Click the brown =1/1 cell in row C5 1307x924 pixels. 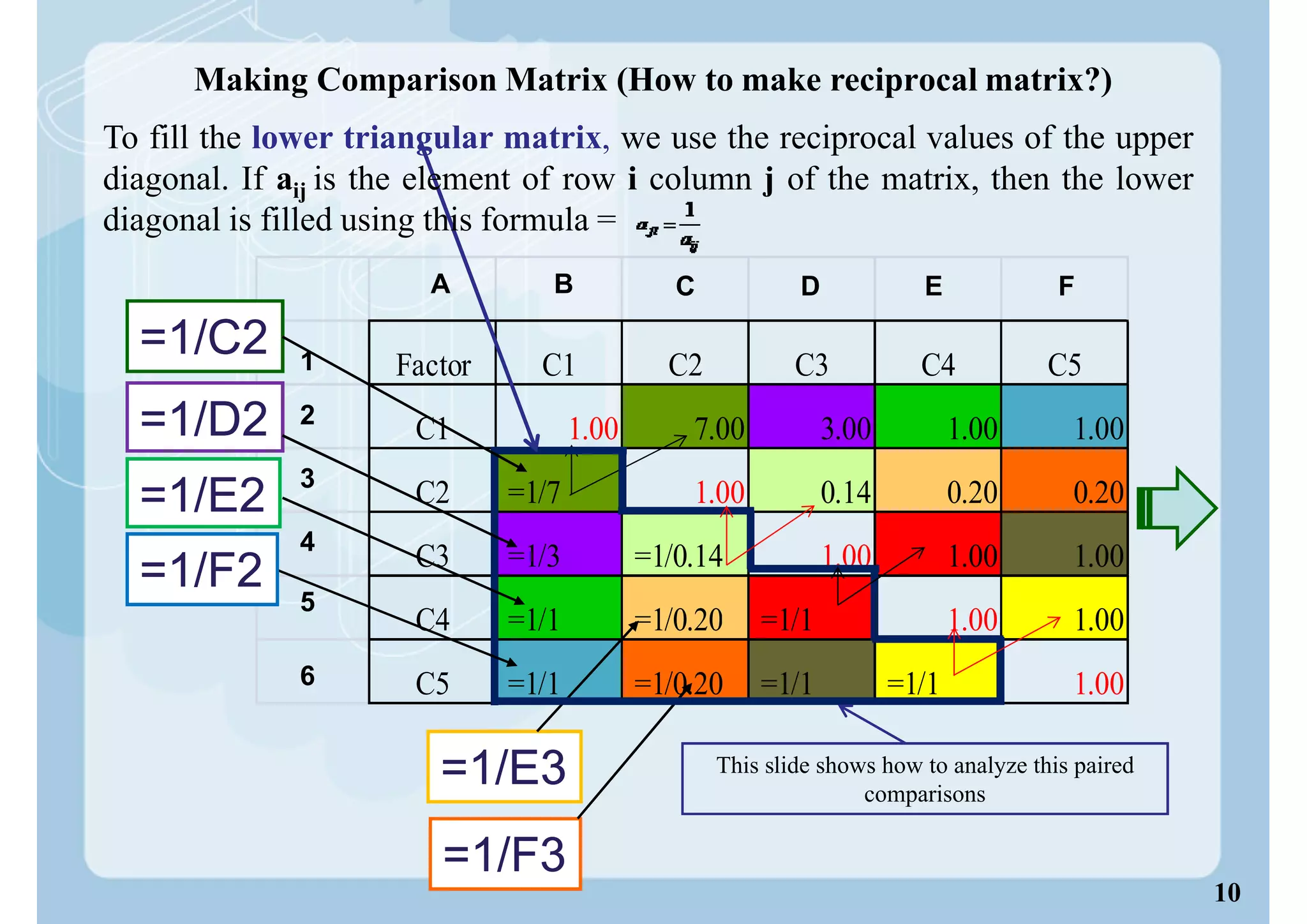point(812,669)
